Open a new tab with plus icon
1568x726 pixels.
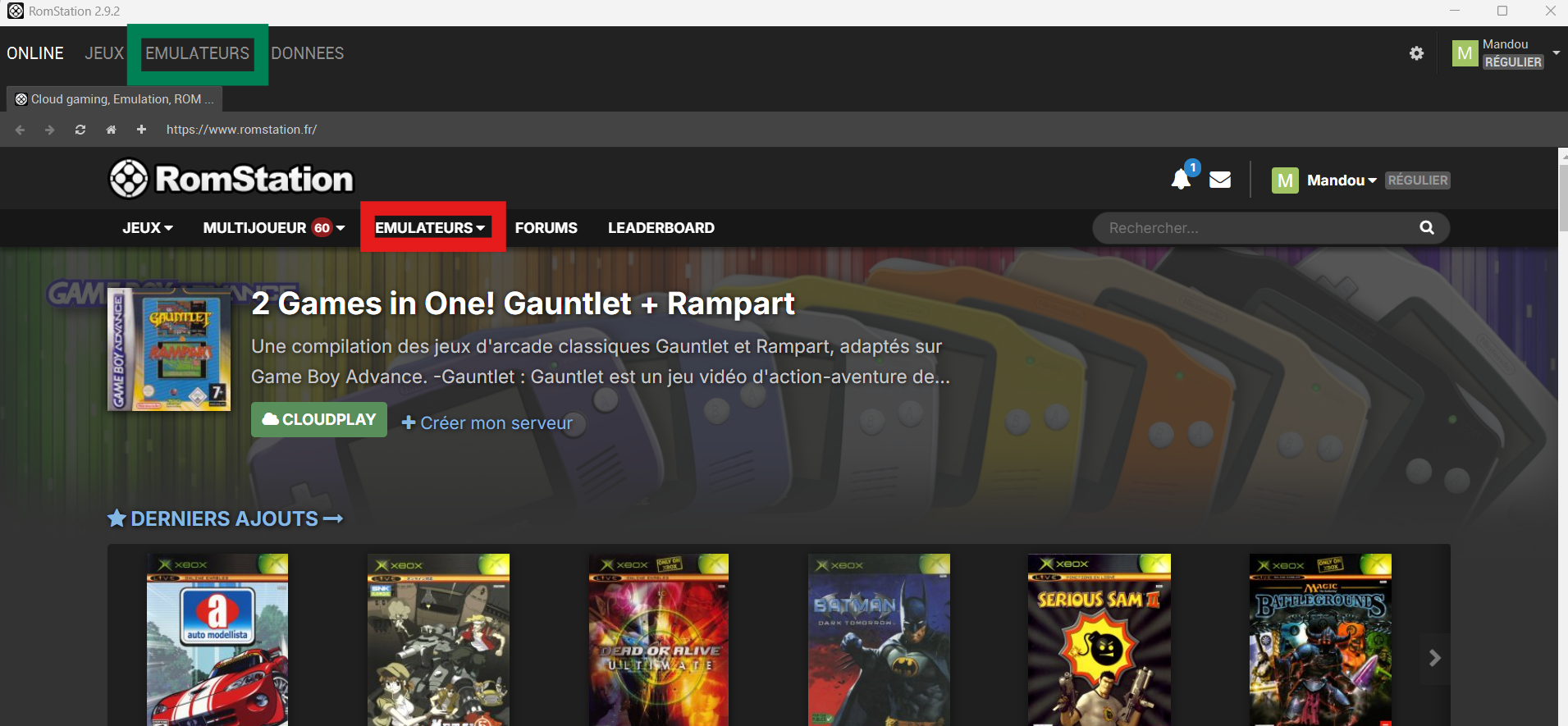pyautogui.click(x=141, y=130)
